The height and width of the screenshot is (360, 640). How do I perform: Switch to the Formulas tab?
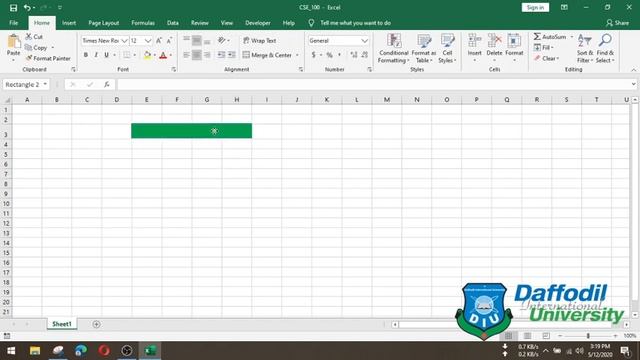(x=143, y=23)
